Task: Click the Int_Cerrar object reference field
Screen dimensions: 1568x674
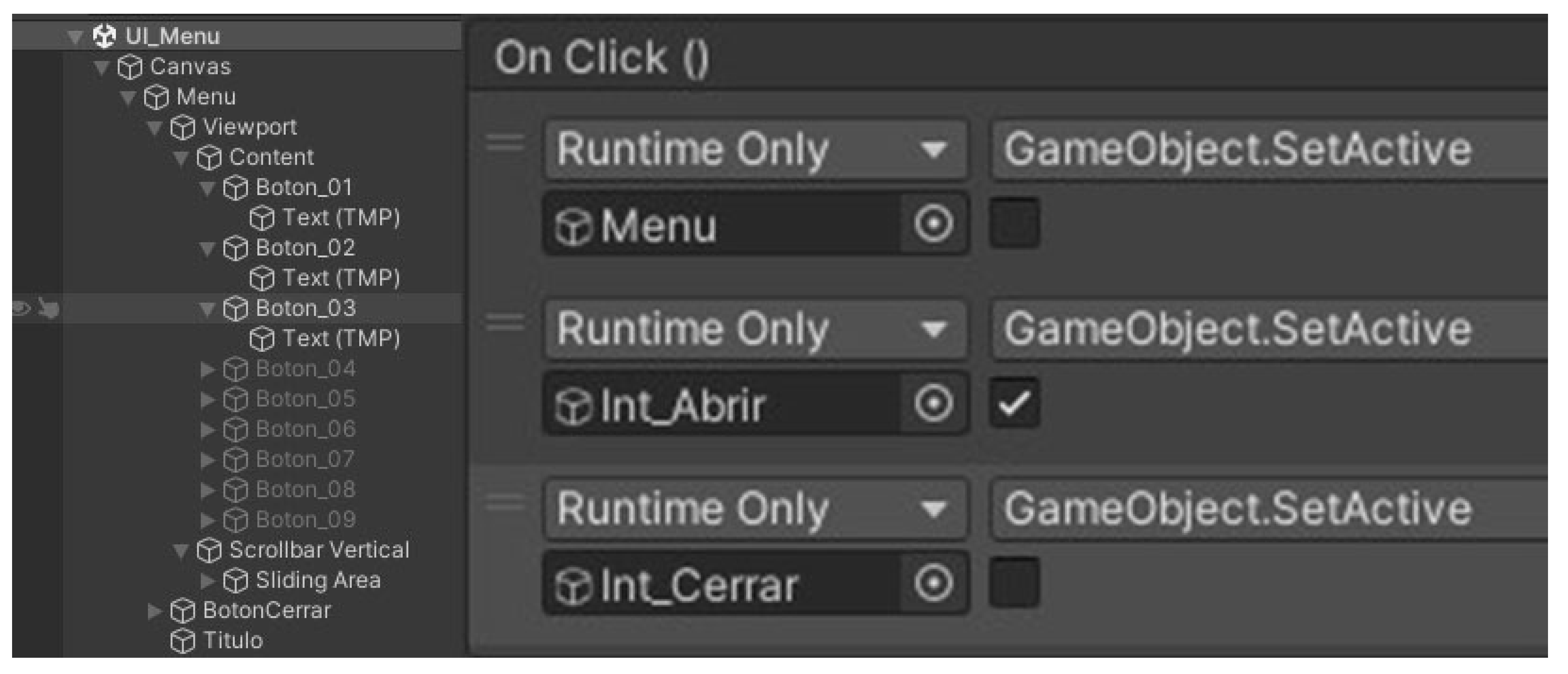Action: point(721,584)
